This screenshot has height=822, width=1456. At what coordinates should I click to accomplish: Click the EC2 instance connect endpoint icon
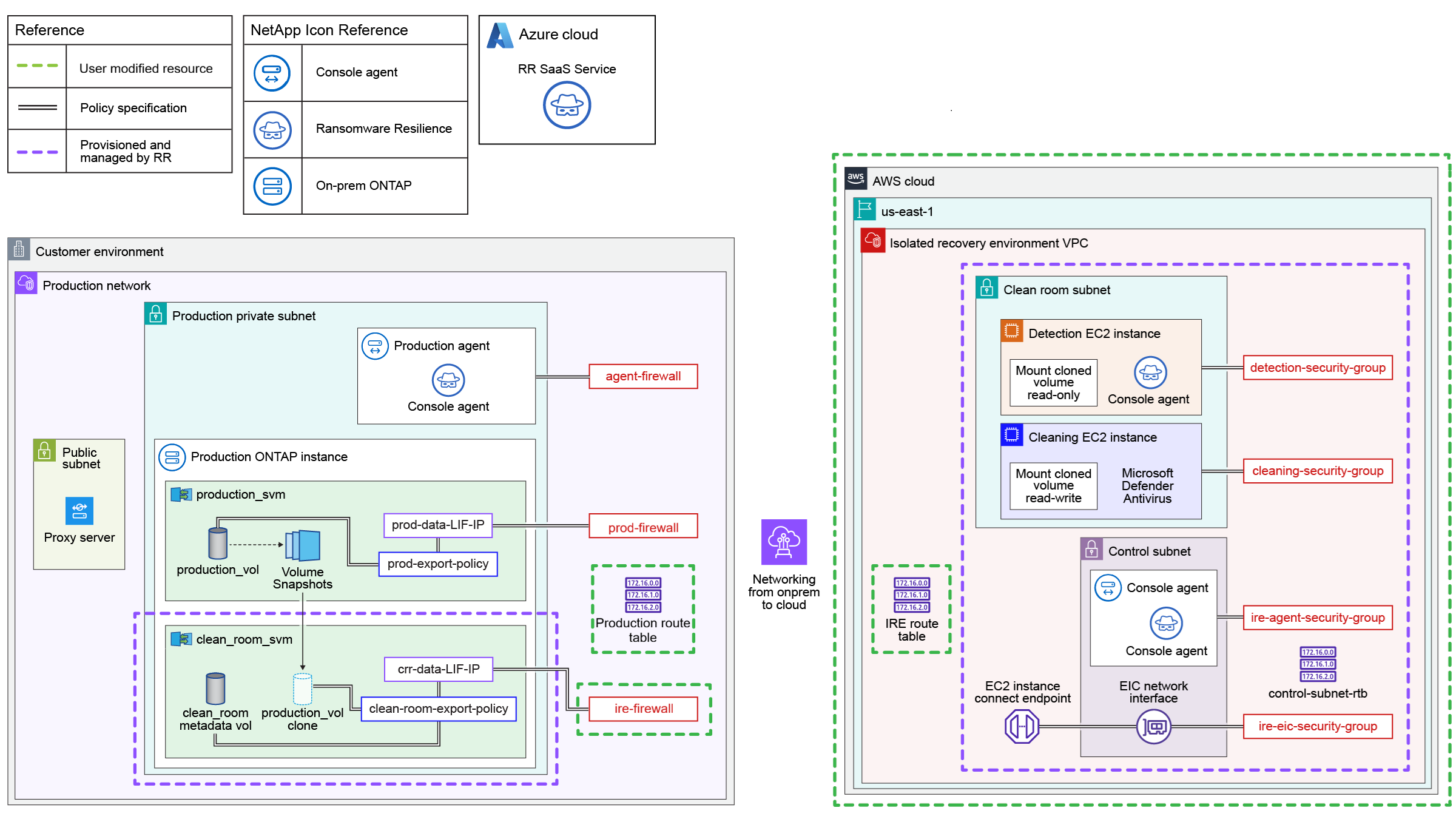coord(1023,727)
